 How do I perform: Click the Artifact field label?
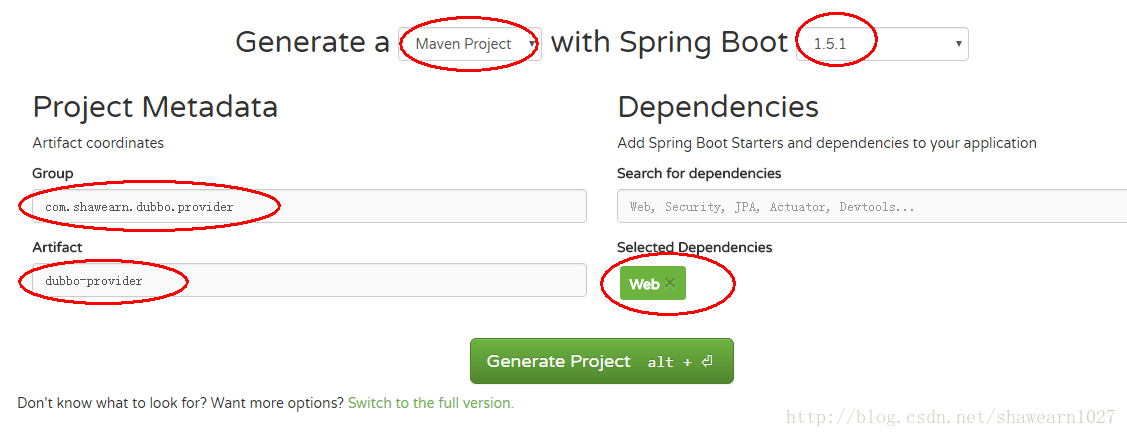(x=58, y=247)
